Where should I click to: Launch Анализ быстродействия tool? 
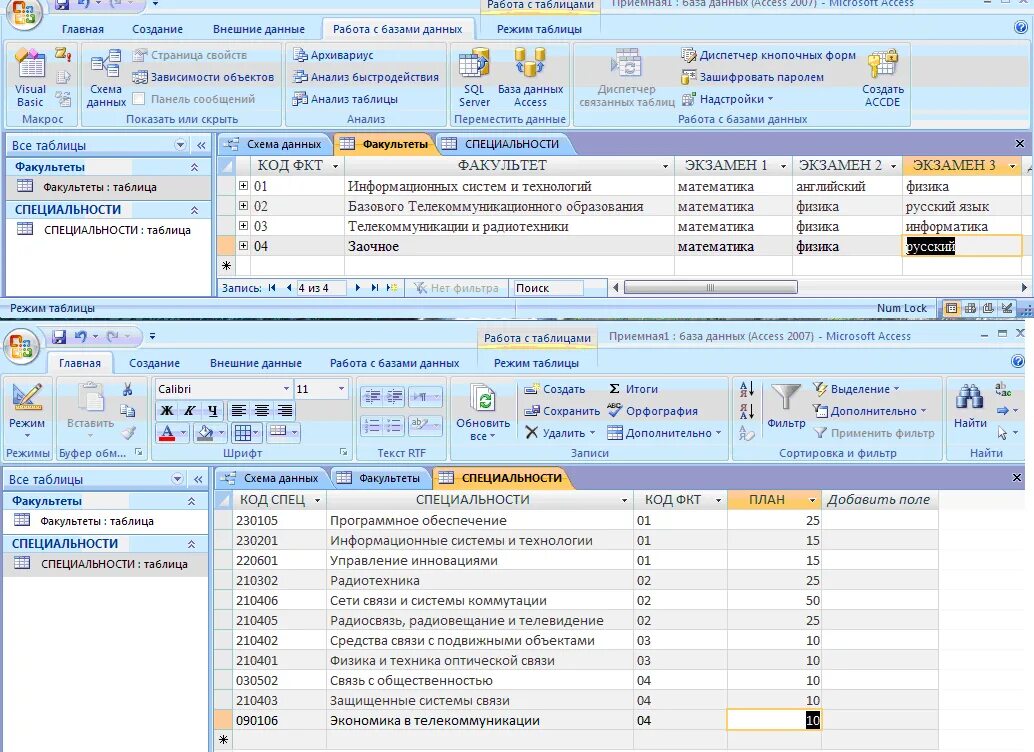click(366, 77)
